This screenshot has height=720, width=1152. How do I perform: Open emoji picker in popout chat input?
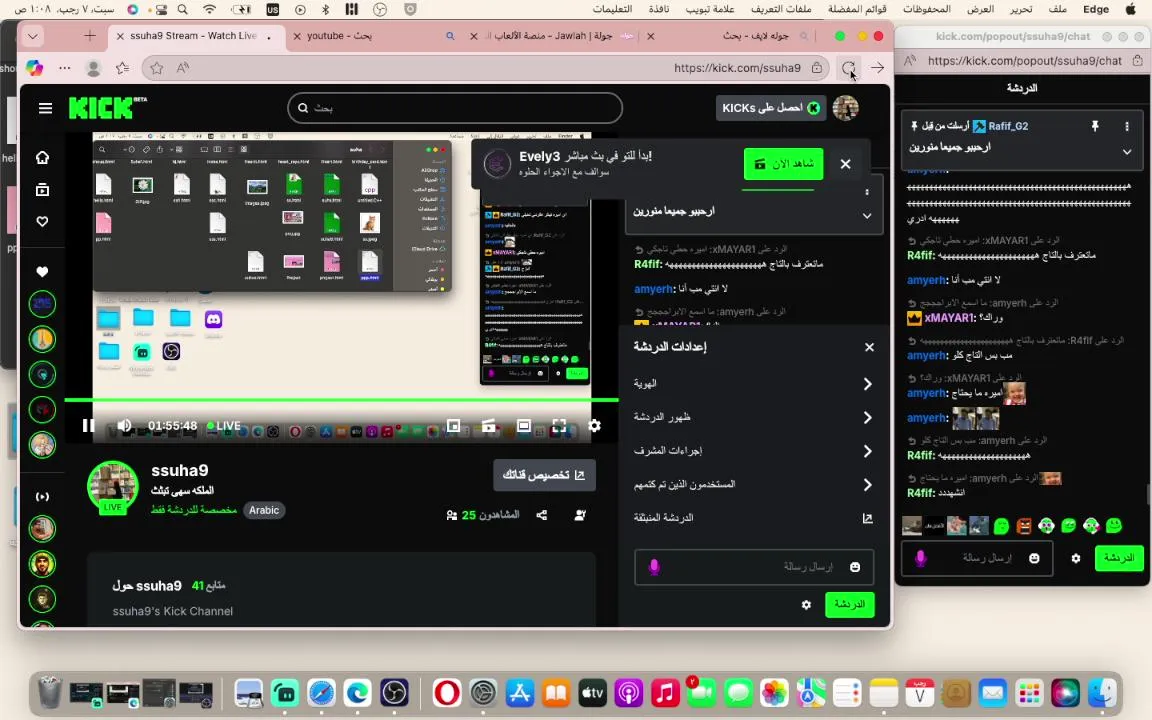point(1034,558)
